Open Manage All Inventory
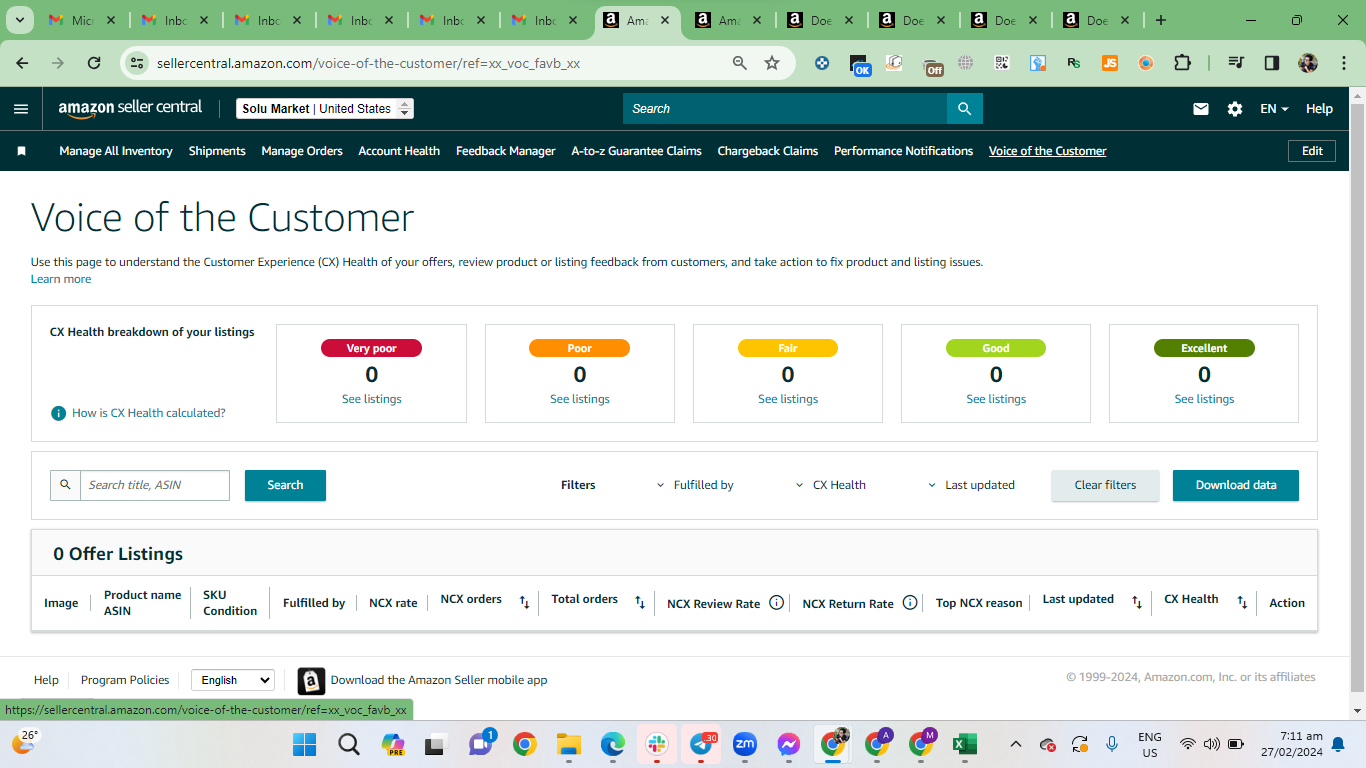The height and width of the screenshot is (768, 1366). point(116,151)
